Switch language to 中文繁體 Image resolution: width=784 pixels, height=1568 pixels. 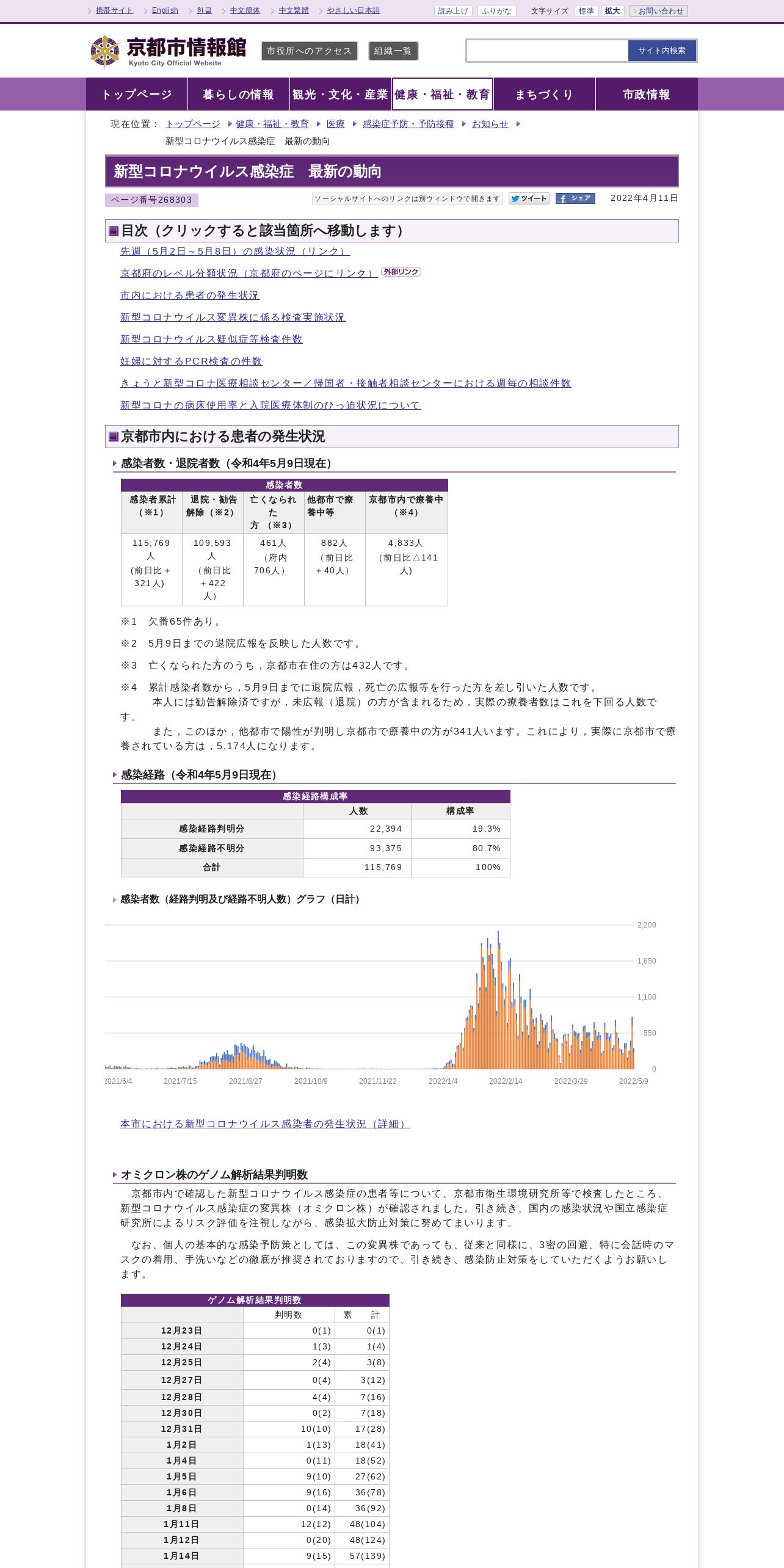point(294,10)
